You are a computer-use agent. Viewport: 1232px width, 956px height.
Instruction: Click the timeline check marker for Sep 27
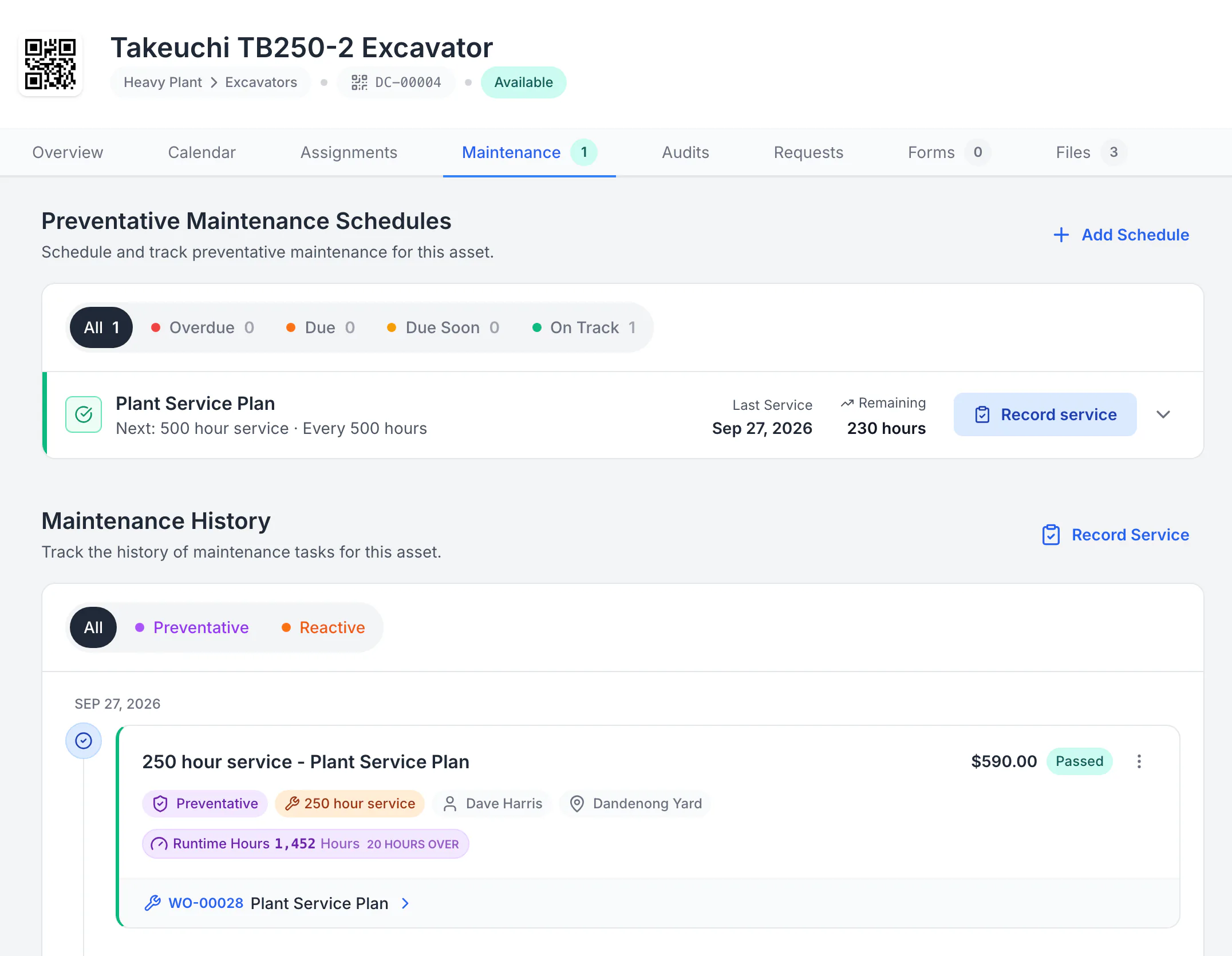point(84,741)
